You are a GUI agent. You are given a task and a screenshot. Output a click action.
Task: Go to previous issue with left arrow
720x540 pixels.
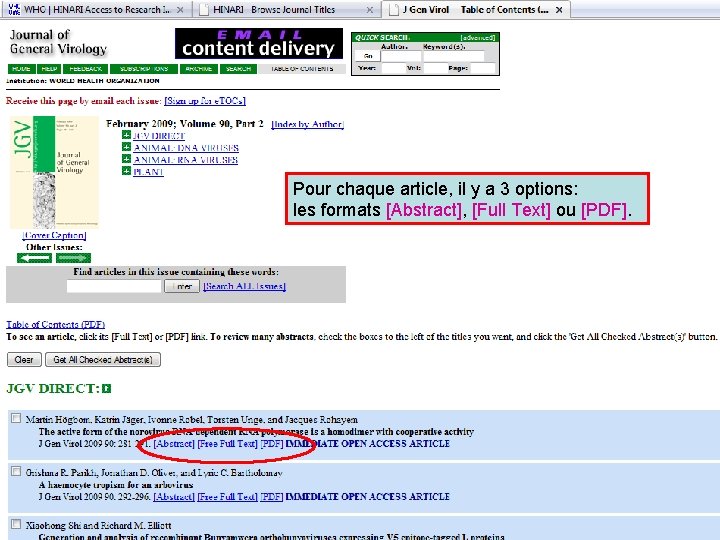tap(34, 258)
